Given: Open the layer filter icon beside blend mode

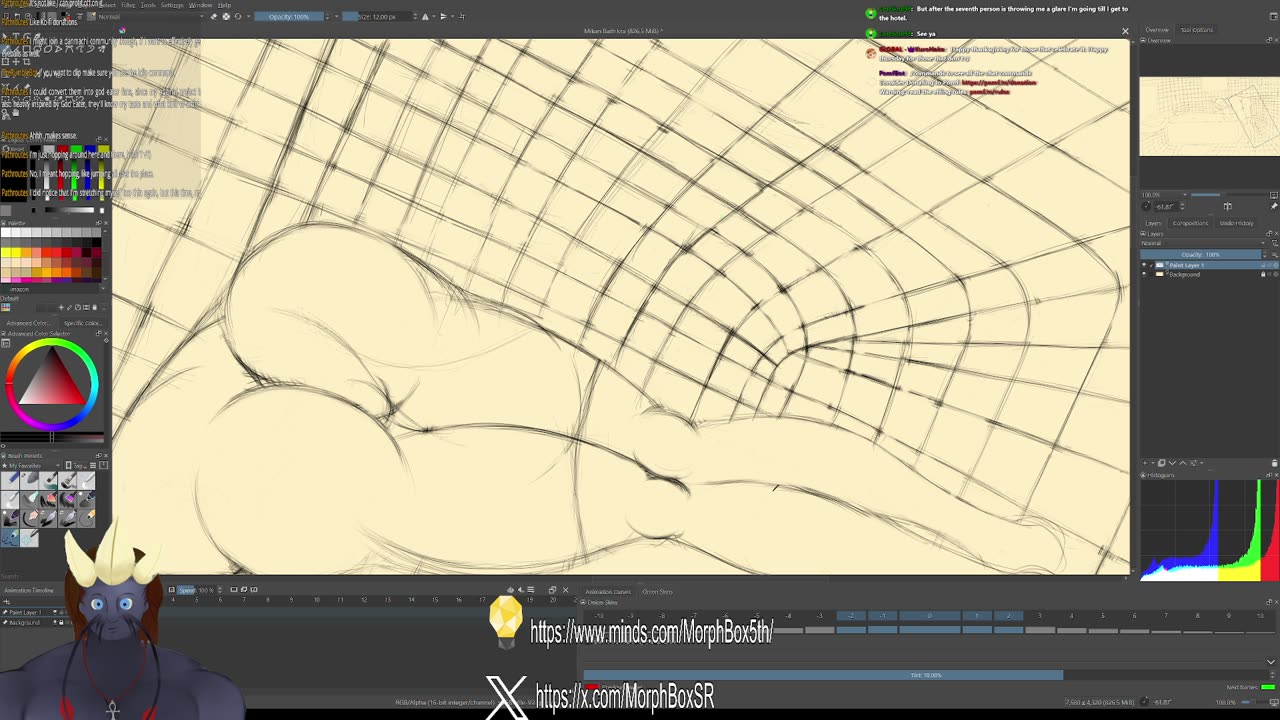Looking at the screenshot, I should [1273, 243].
